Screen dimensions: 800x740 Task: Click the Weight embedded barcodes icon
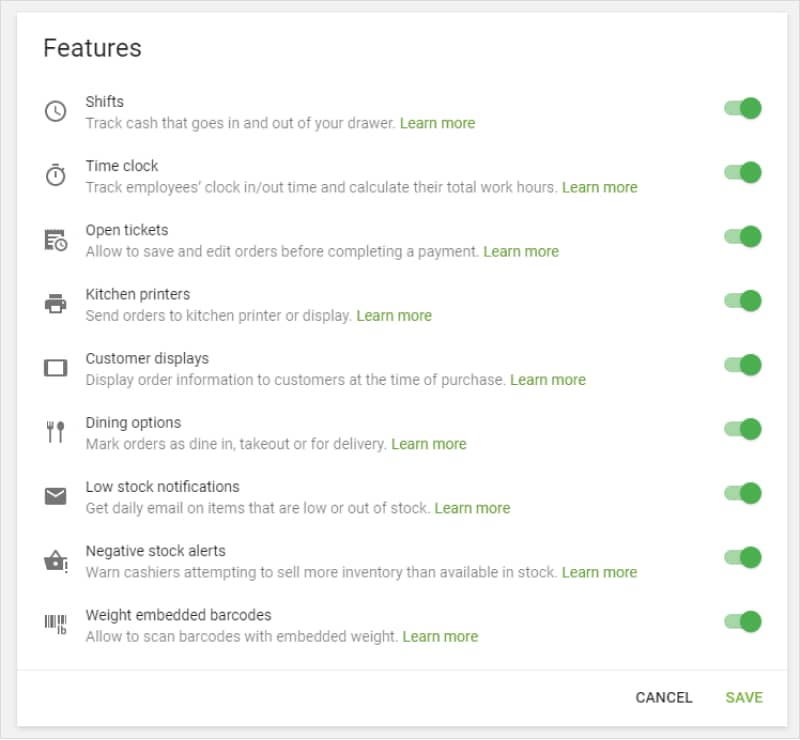click(56, 622)
